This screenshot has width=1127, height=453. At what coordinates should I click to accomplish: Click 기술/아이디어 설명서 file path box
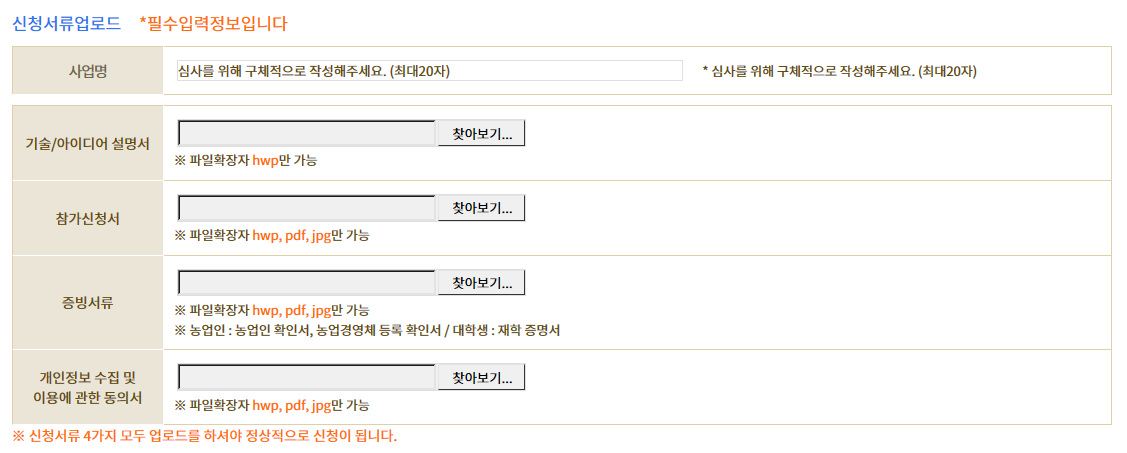(307, 134)
